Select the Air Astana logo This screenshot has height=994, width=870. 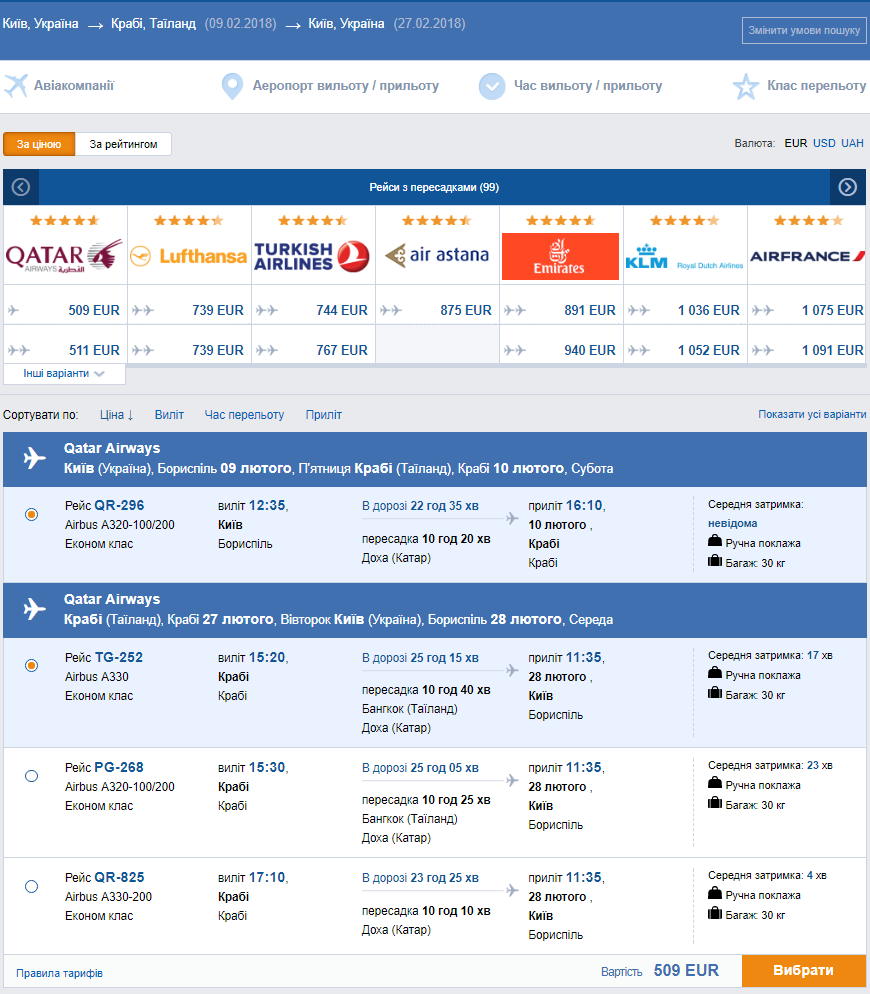click(x=437, y=255)
